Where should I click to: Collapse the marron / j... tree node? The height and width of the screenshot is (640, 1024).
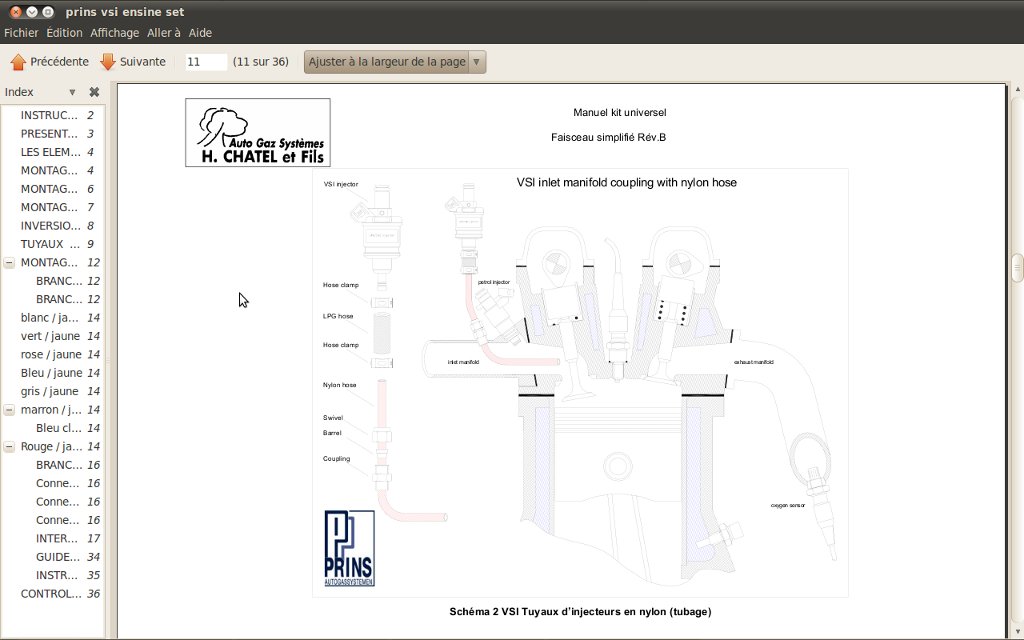coord(9,410)
